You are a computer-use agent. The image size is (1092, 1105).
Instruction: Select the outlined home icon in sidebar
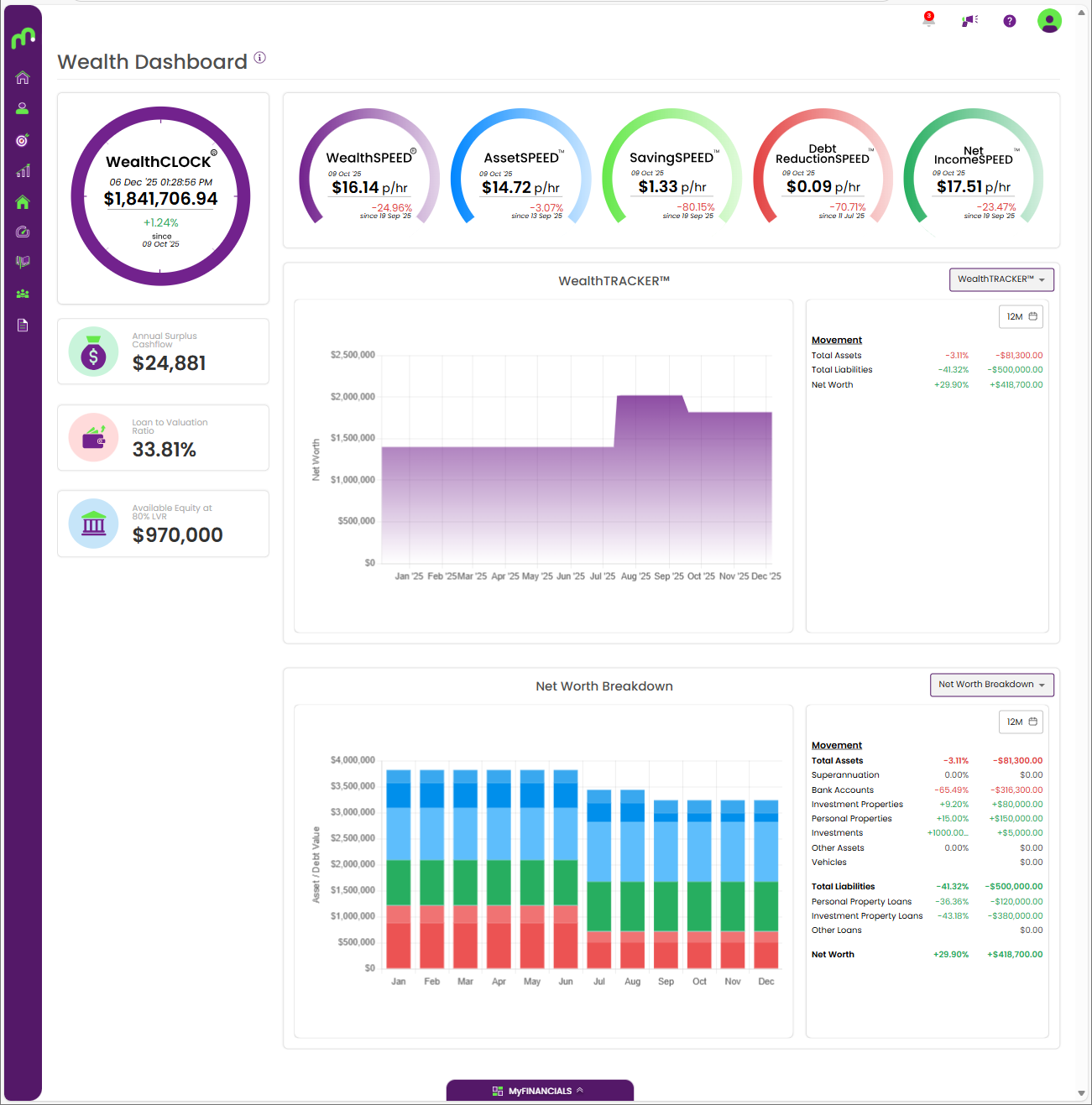point(23,78)
